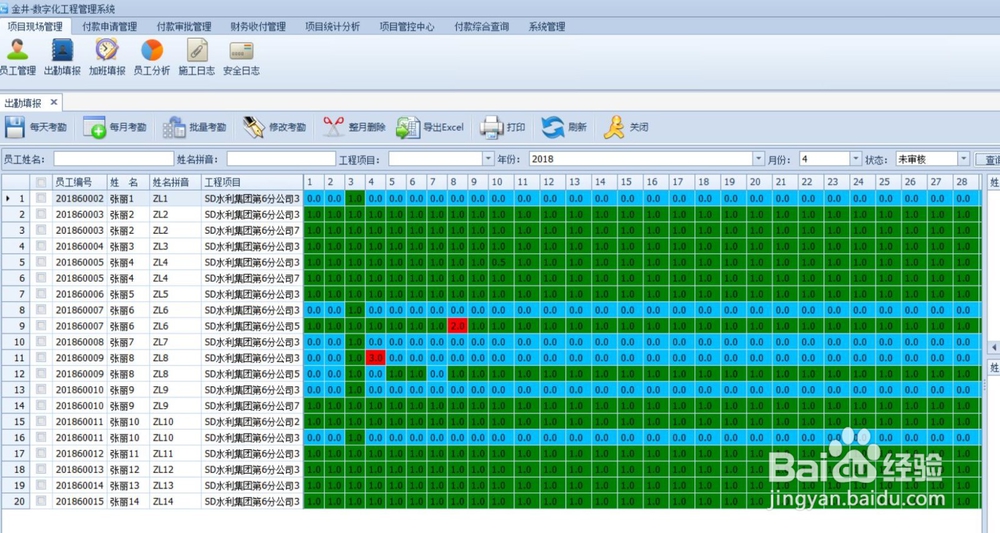1000x533 pixels.
Task: Toggle header select-all checkbox
Action: (x=41, y=182)
